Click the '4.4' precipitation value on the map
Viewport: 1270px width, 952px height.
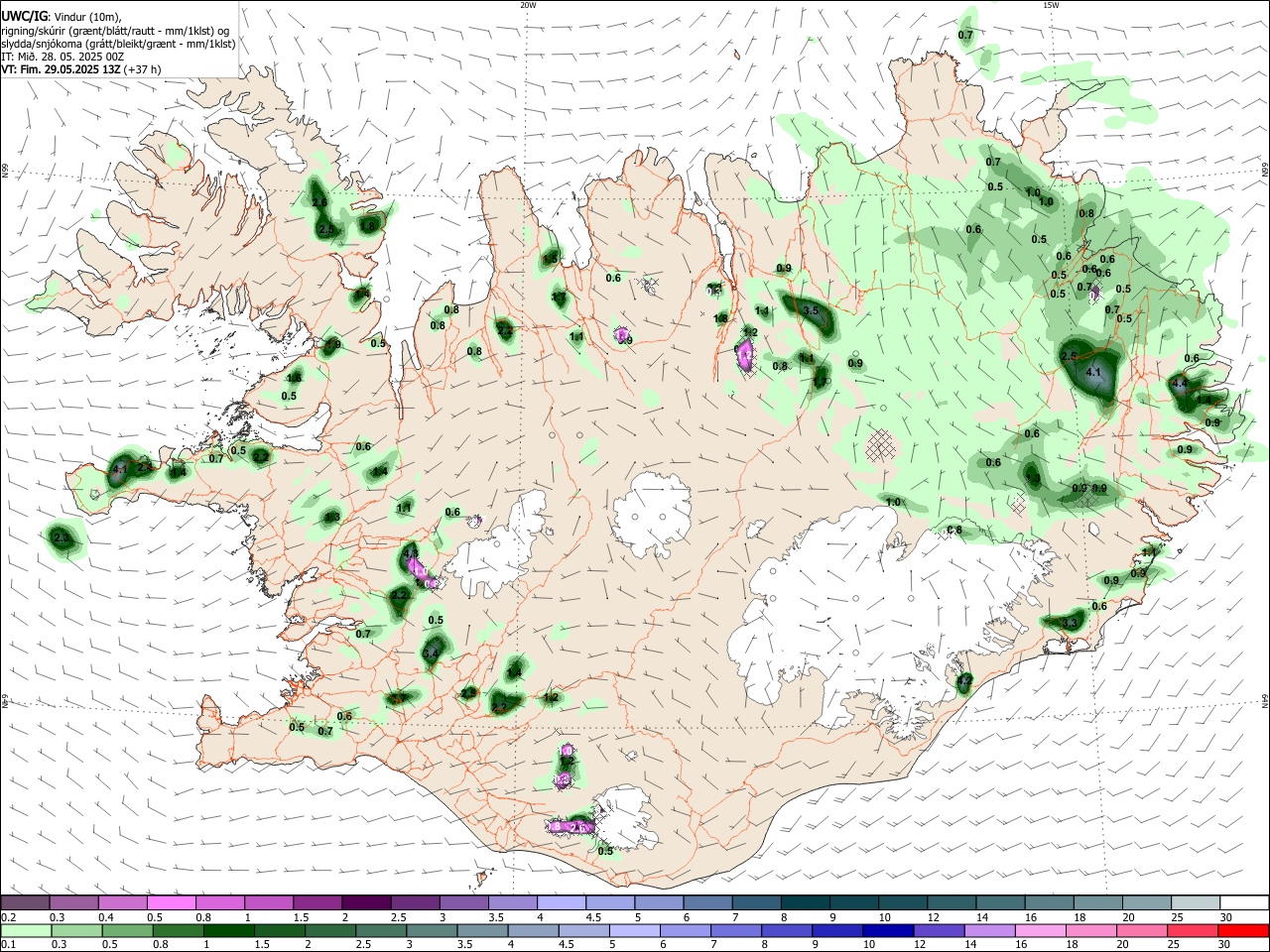tap(1180, 384)
